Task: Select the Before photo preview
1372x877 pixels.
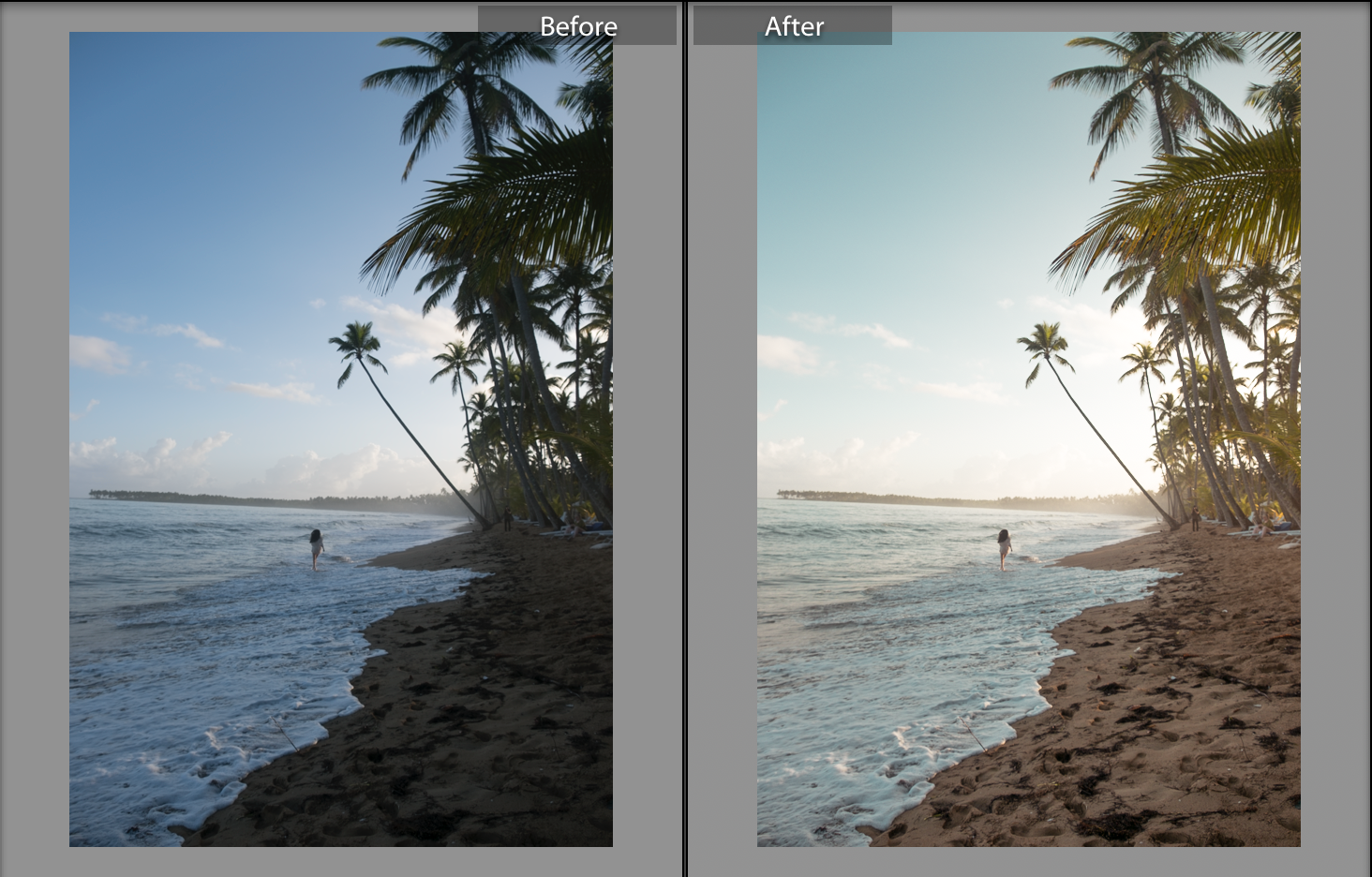Action: (x=341, y=439)
